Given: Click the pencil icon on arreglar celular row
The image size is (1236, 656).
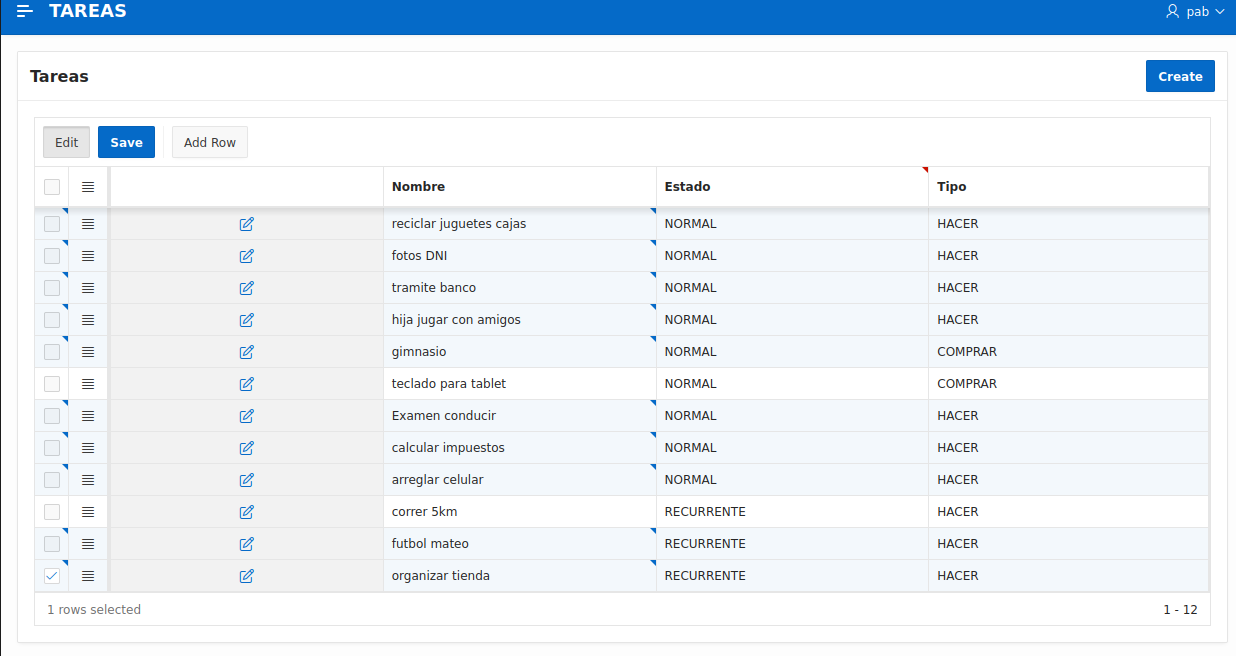Looking at the screenshot, I should tap(246, 480).
